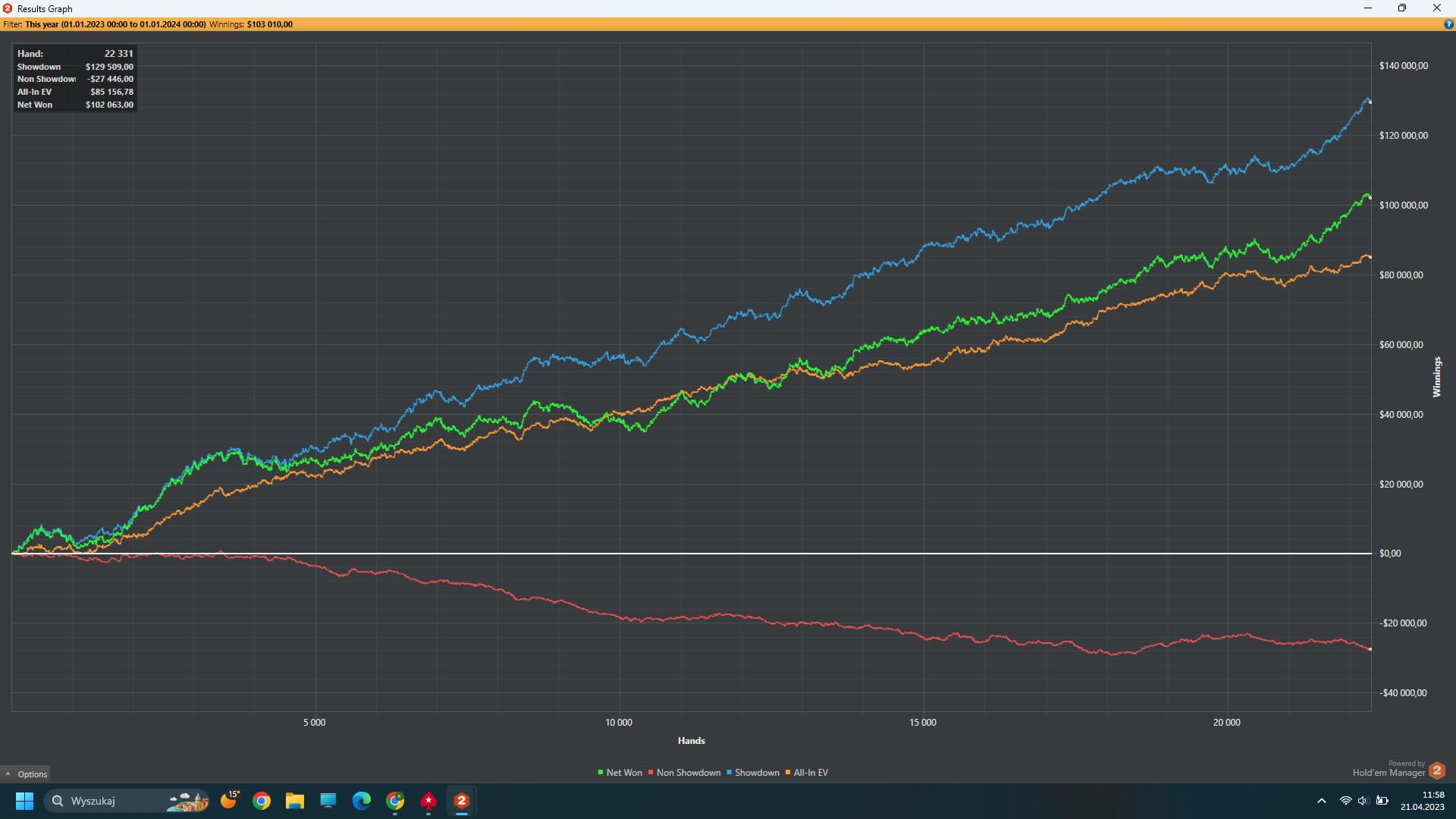This screenshot has width=1456, height=819.
Task: Open the weather widget showing 15°
Action: pos(229,800)
